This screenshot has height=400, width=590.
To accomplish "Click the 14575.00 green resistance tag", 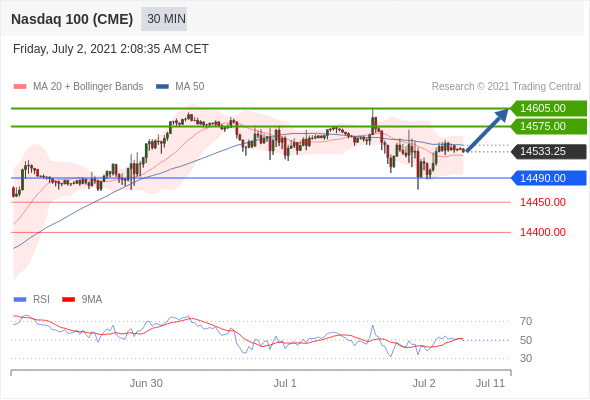I will pos(549,126).
